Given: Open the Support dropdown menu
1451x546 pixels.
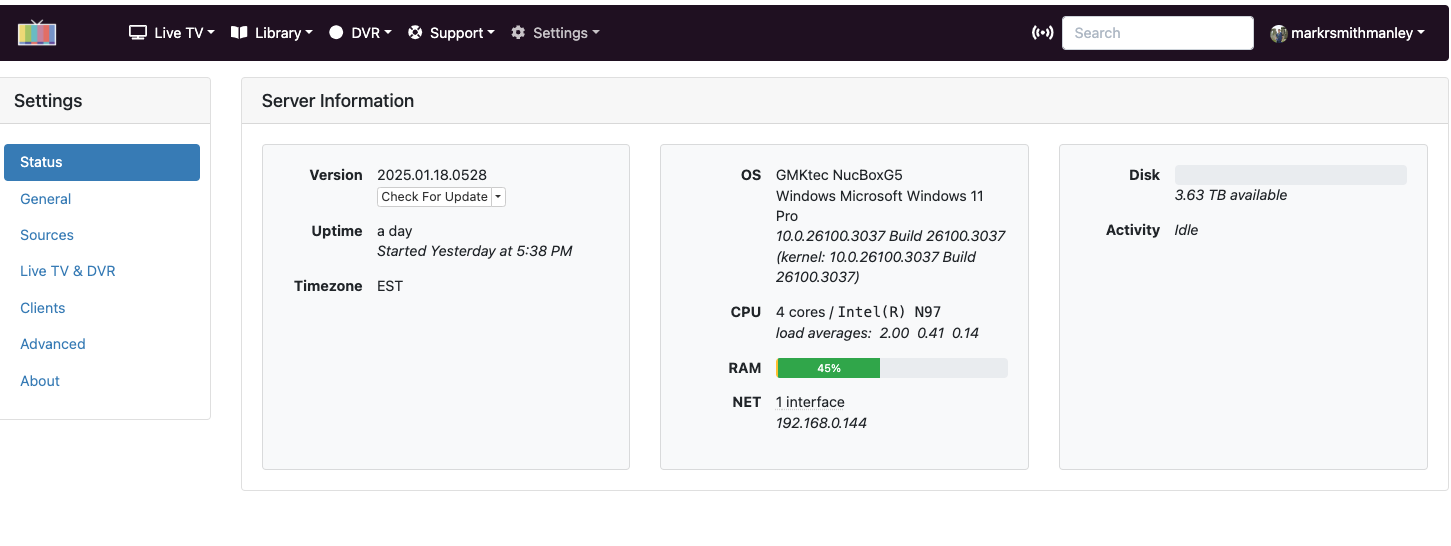Looking at the screenshot, I should coord(452,33).
